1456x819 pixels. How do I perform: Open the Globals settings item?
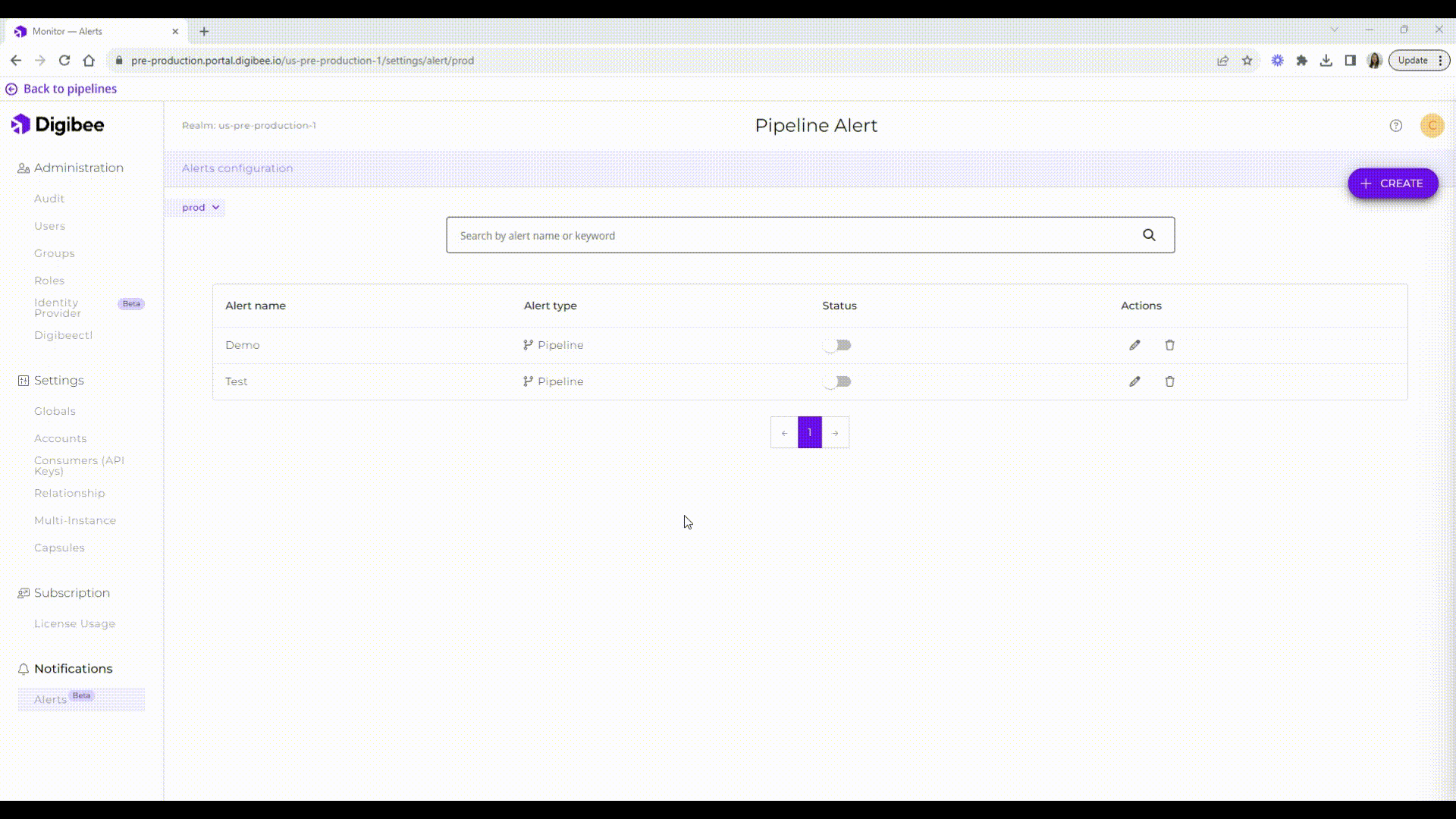point(55,411)
